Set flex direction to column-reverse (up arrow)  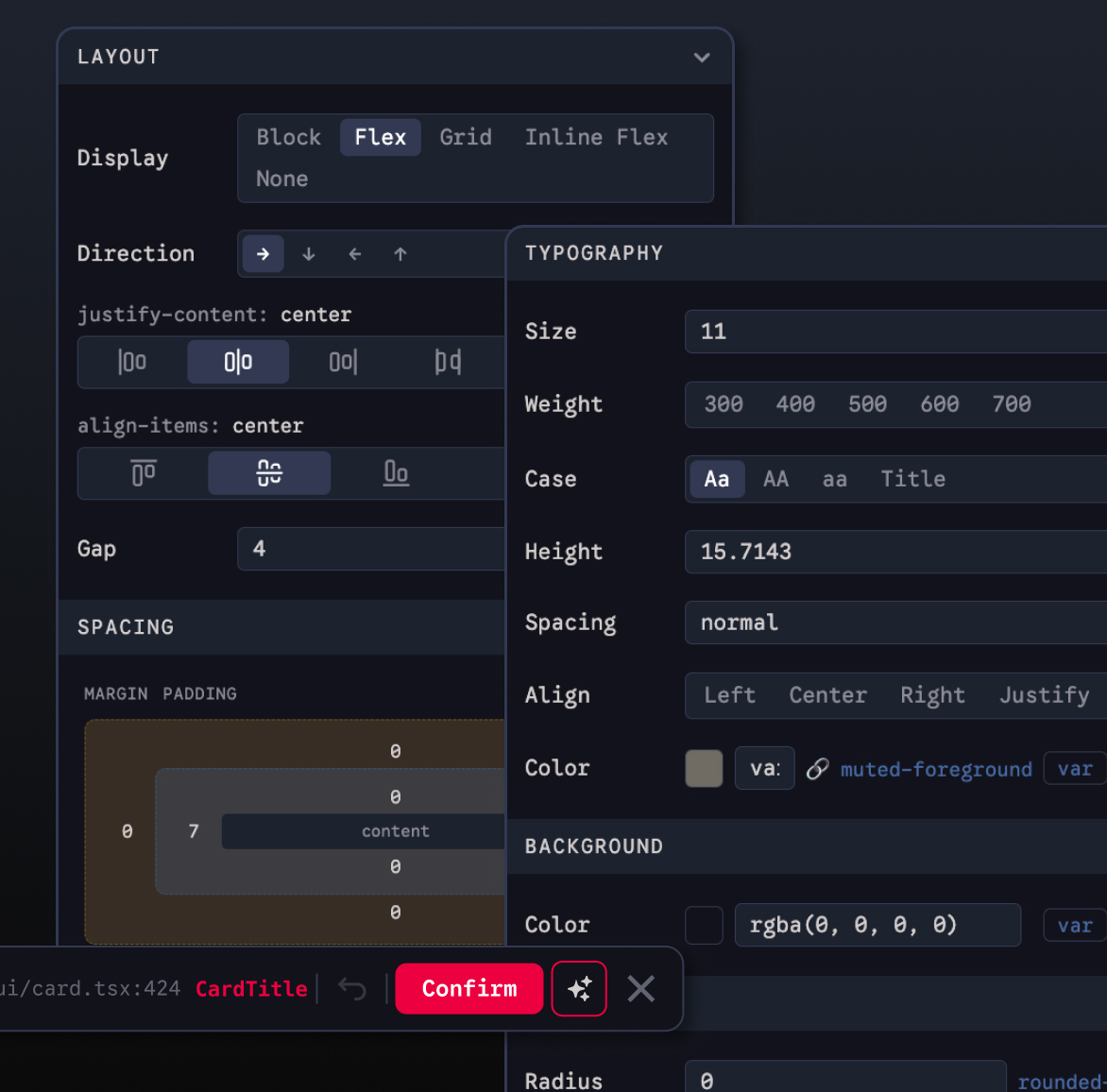tap(400, 254)
